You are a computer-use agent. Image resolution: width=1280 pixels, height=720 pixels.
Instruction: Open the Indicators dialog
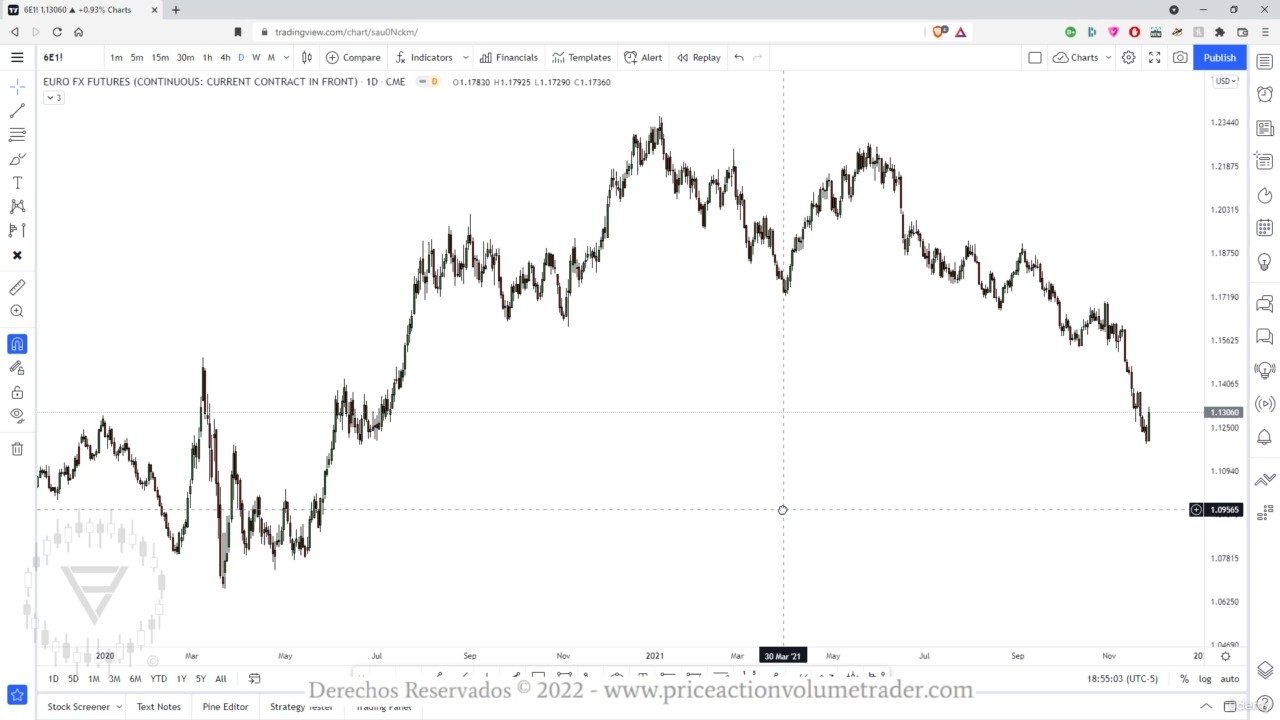coord(424,57)
